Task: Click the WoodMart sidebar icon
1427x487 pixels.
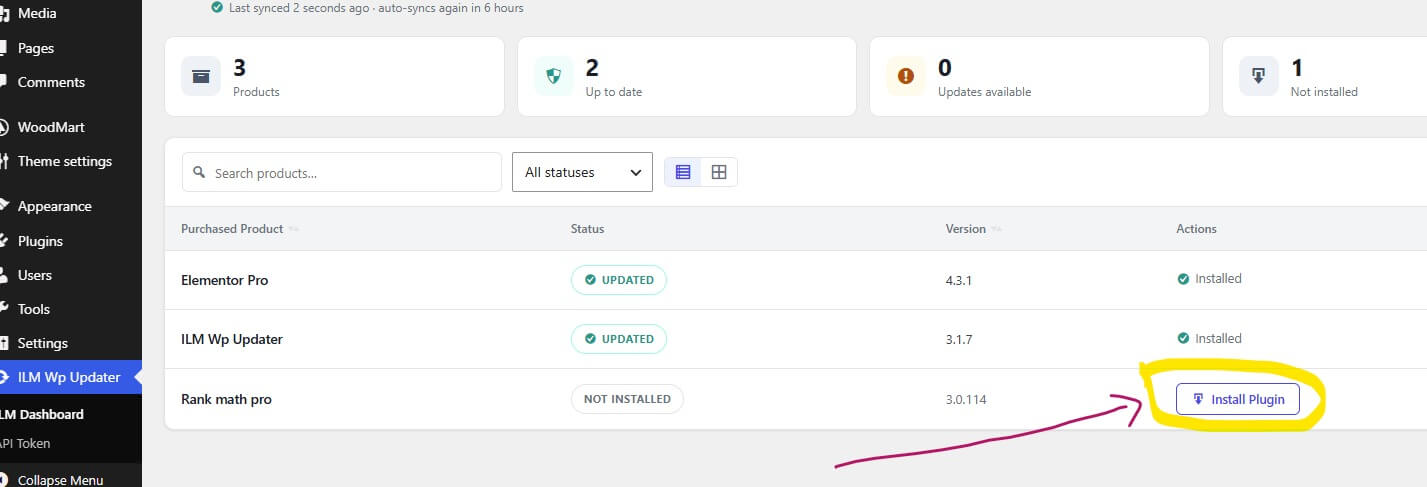Action: pos(4,127)
